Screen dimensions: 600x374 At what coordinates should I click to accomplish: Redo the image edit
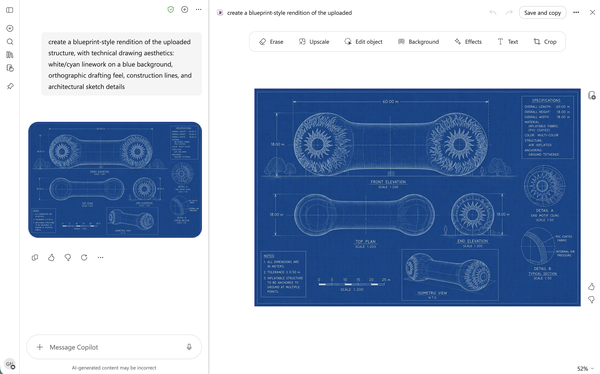click(509, 13)
